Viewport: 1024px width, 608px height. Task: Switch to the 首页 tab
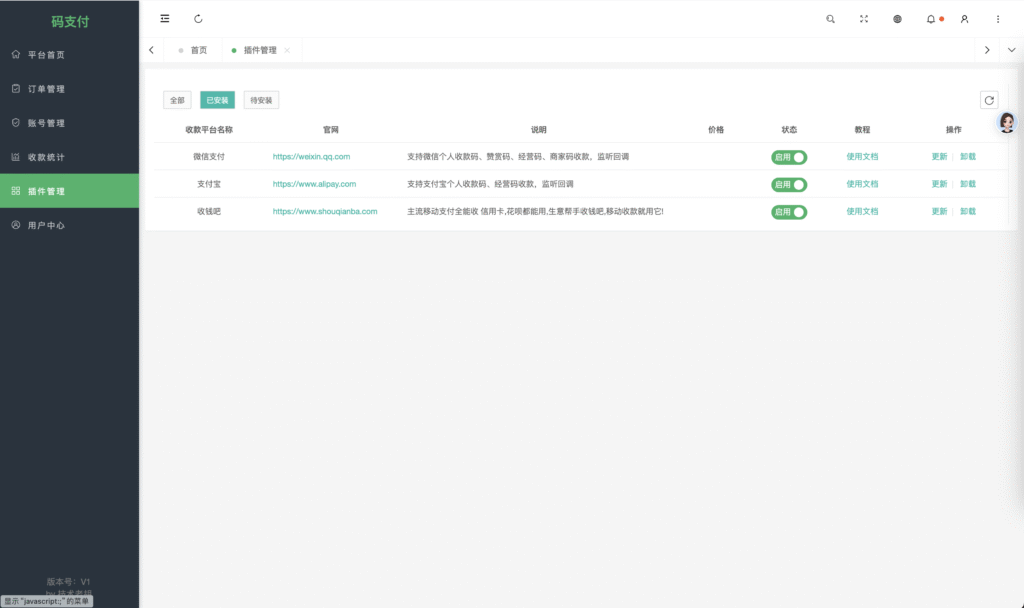pos(198,50)
